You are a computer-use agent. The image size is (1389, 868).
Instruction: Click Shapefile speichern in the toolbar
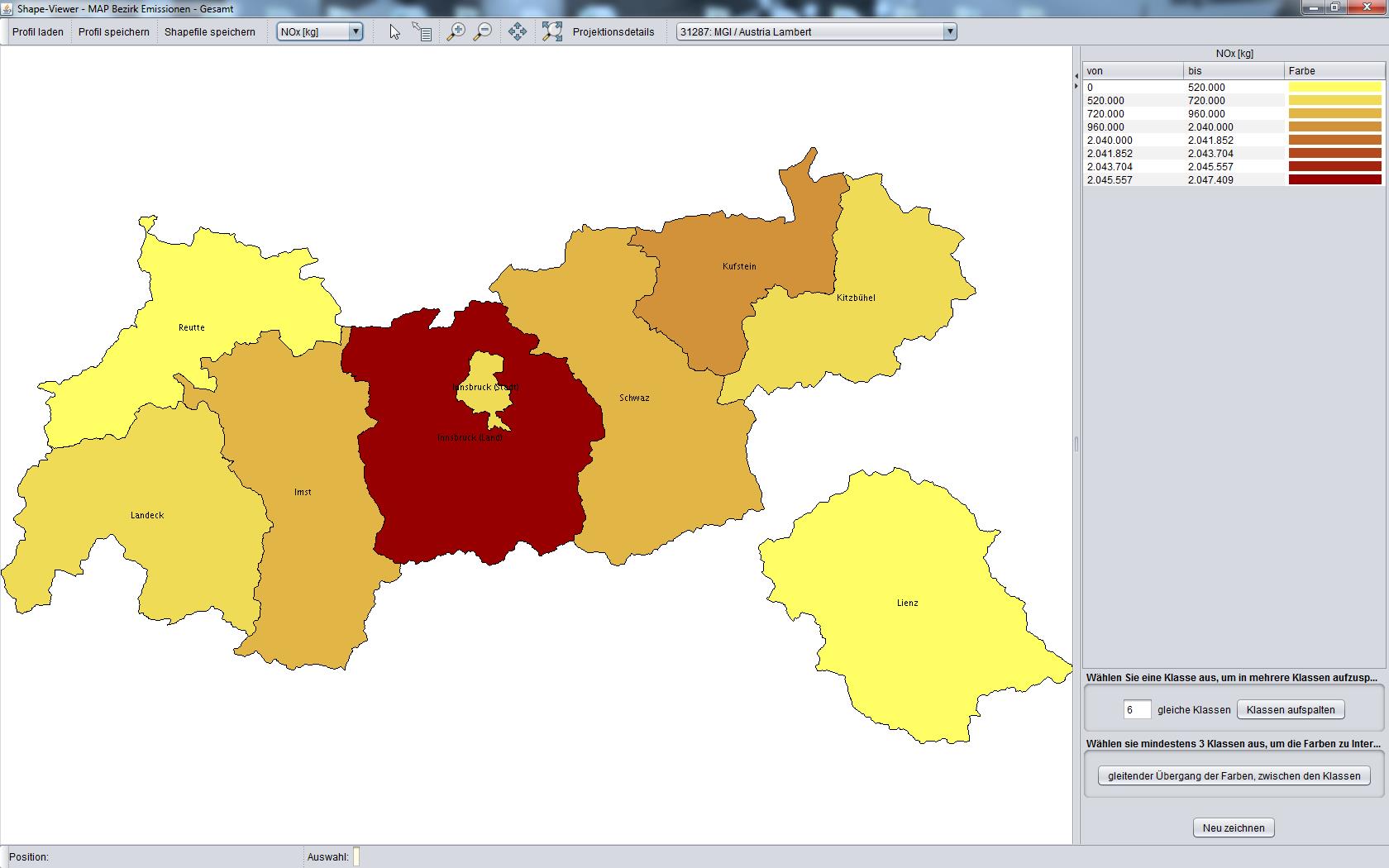tap(210, 32)
